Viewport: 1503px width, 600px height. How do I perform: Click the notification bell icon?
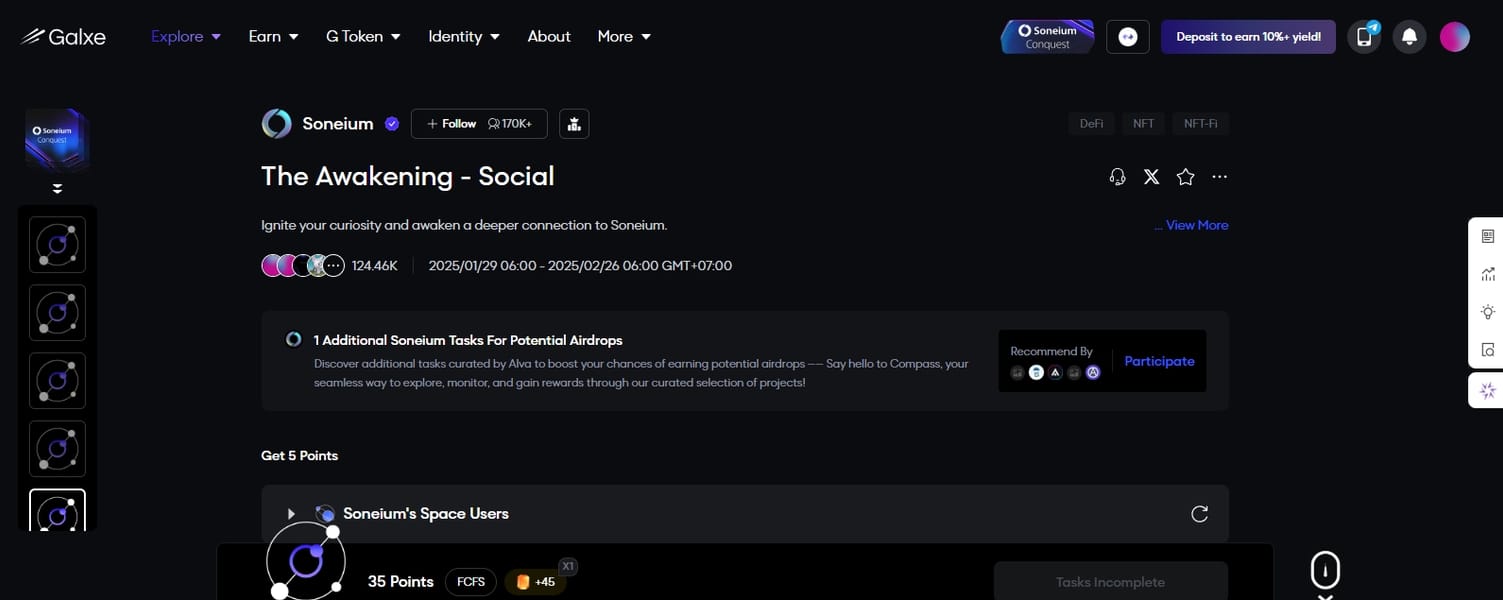point(1409,37)
